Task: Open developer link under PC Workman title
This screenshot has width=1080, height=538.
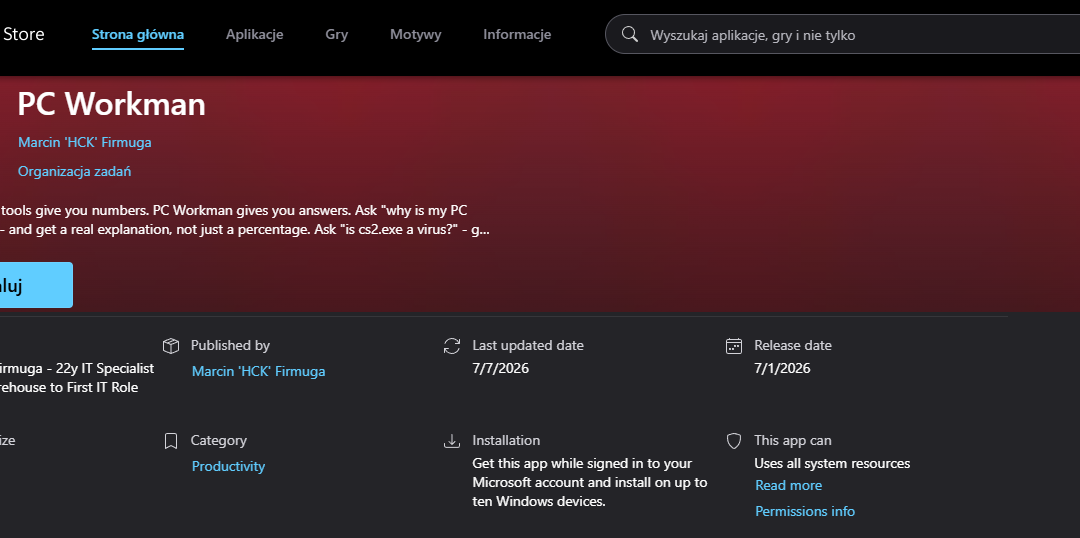Action: pyautogui.click(x=85, y=143)
